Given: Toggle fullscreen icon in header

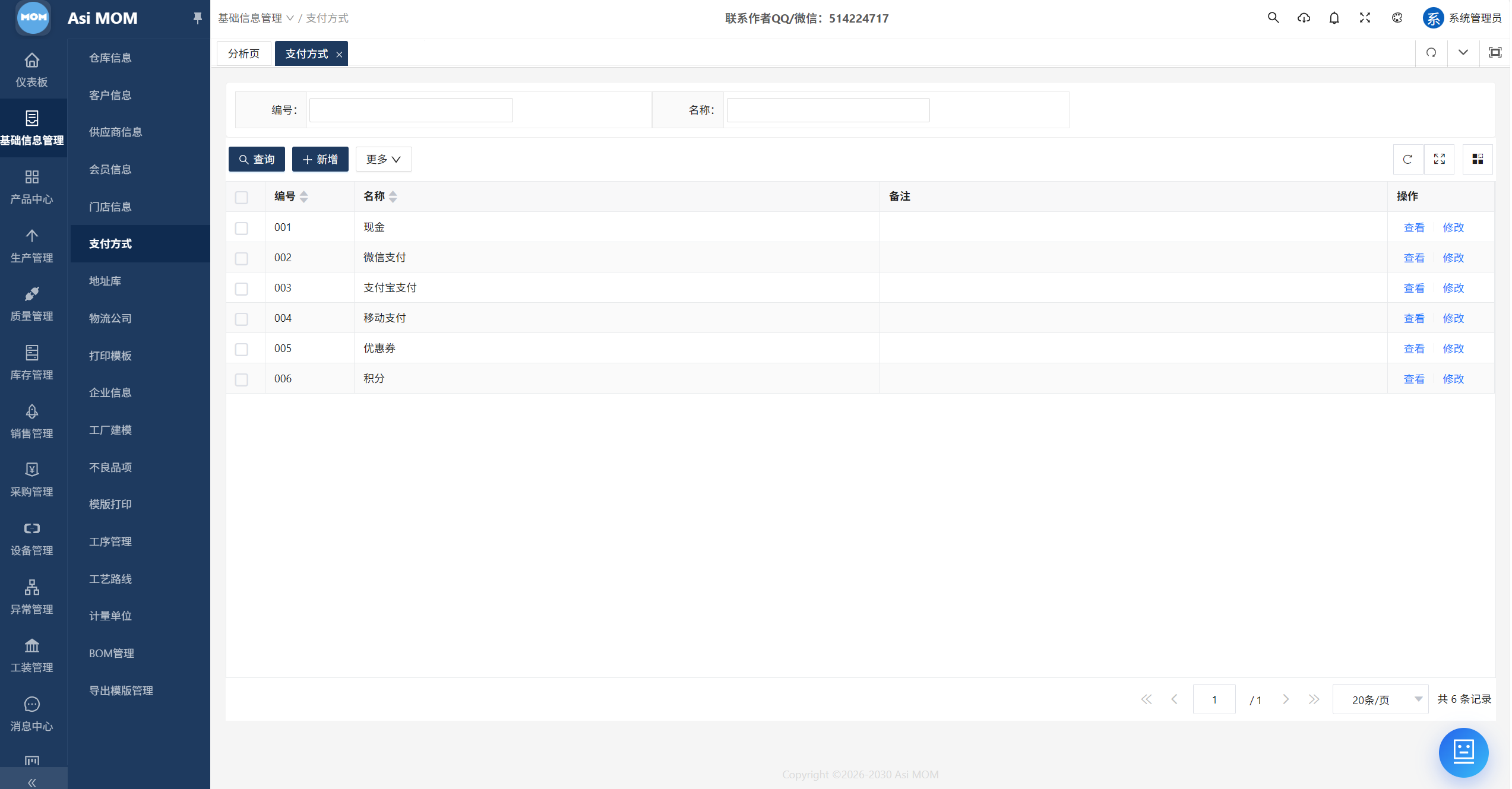Looking at the screenshot, I should coord(1365,18).
